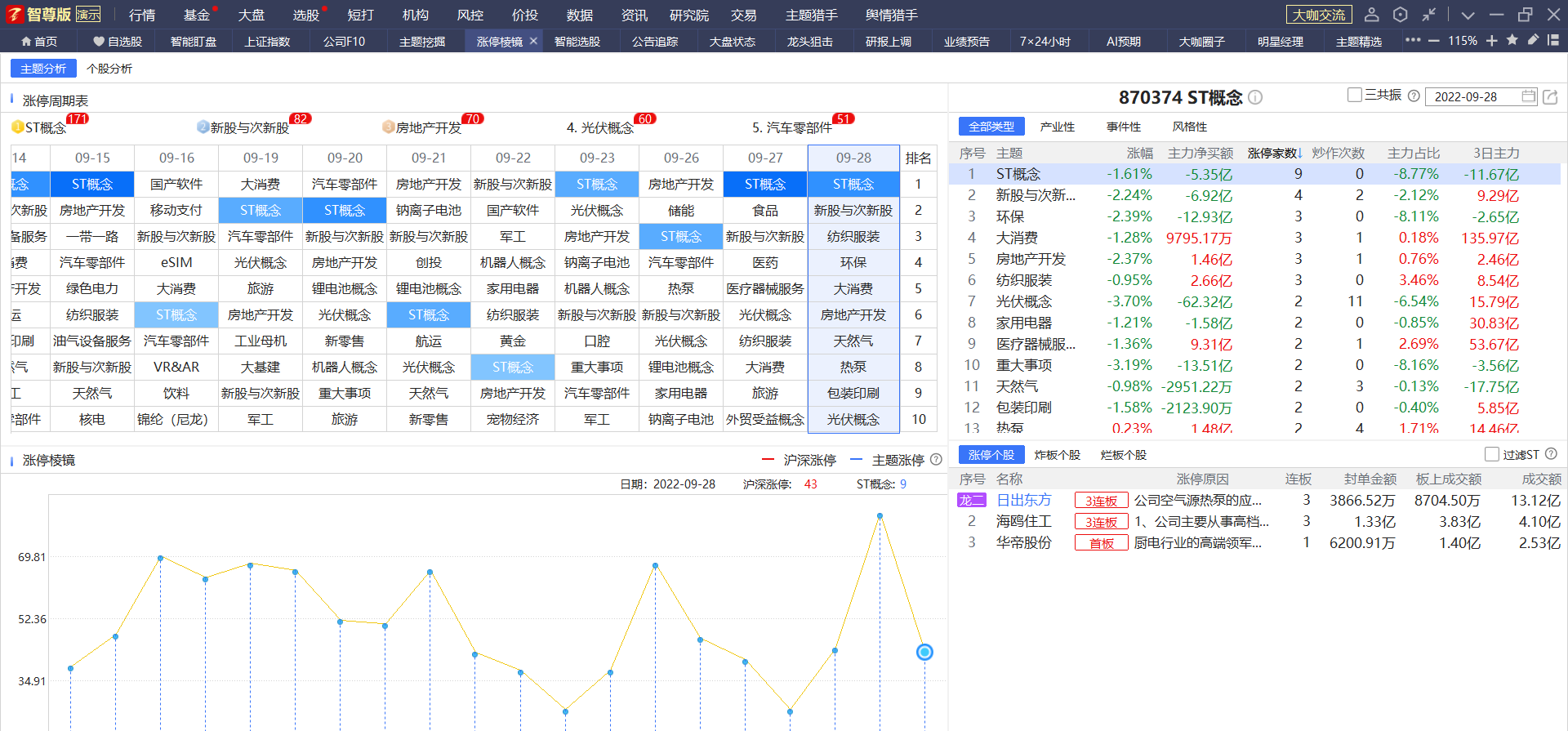
Task: Toggle the 沪深涨停 legend line
Action: click(799, 460)
